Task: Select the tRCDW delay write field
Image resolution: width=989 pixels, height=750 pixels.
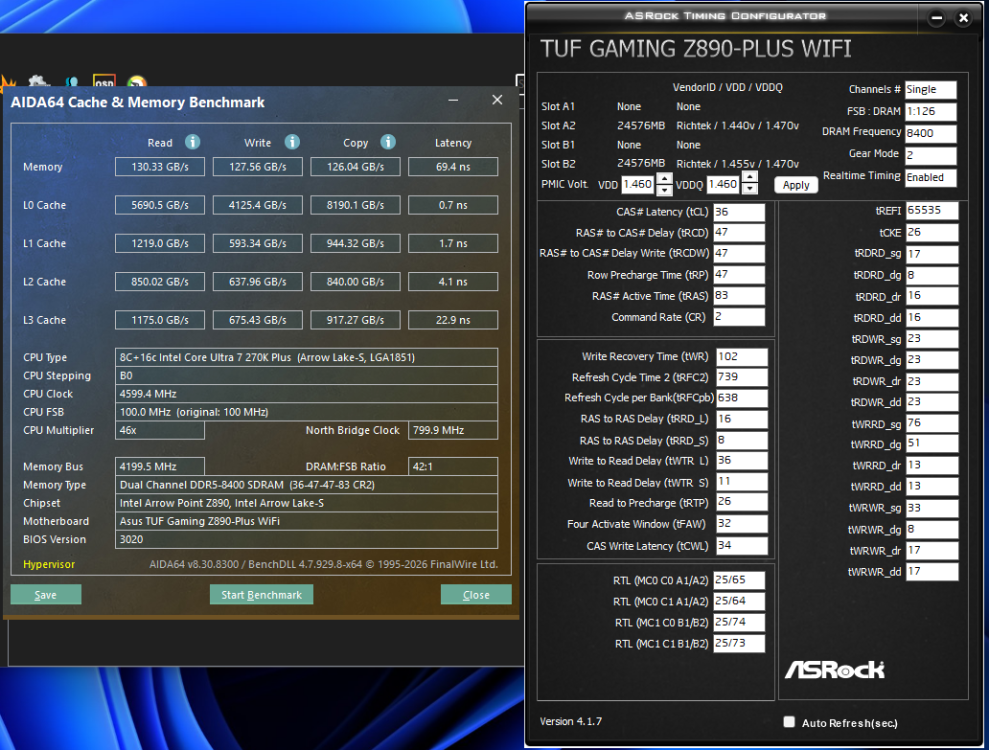Action: [x=739, y=253]
